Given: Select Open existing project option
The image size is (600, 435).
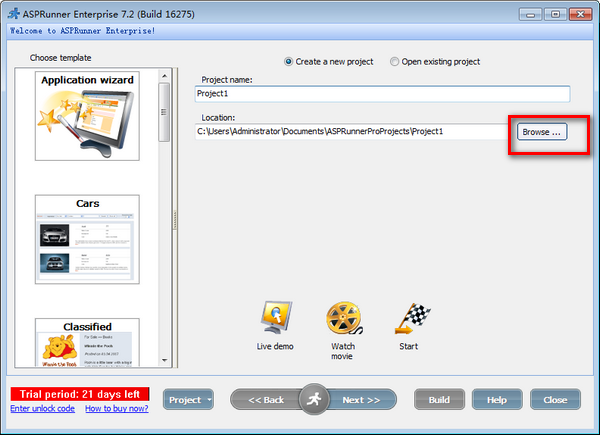Looking at the screenshot, I should point(395,61).
